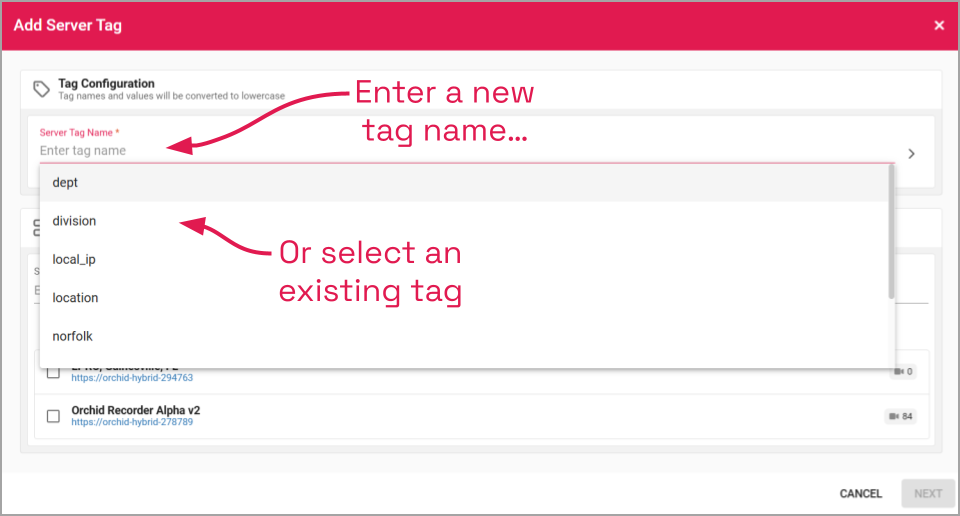
Task: Select the 'dept' tag option
Action: (x=65, y=183)
